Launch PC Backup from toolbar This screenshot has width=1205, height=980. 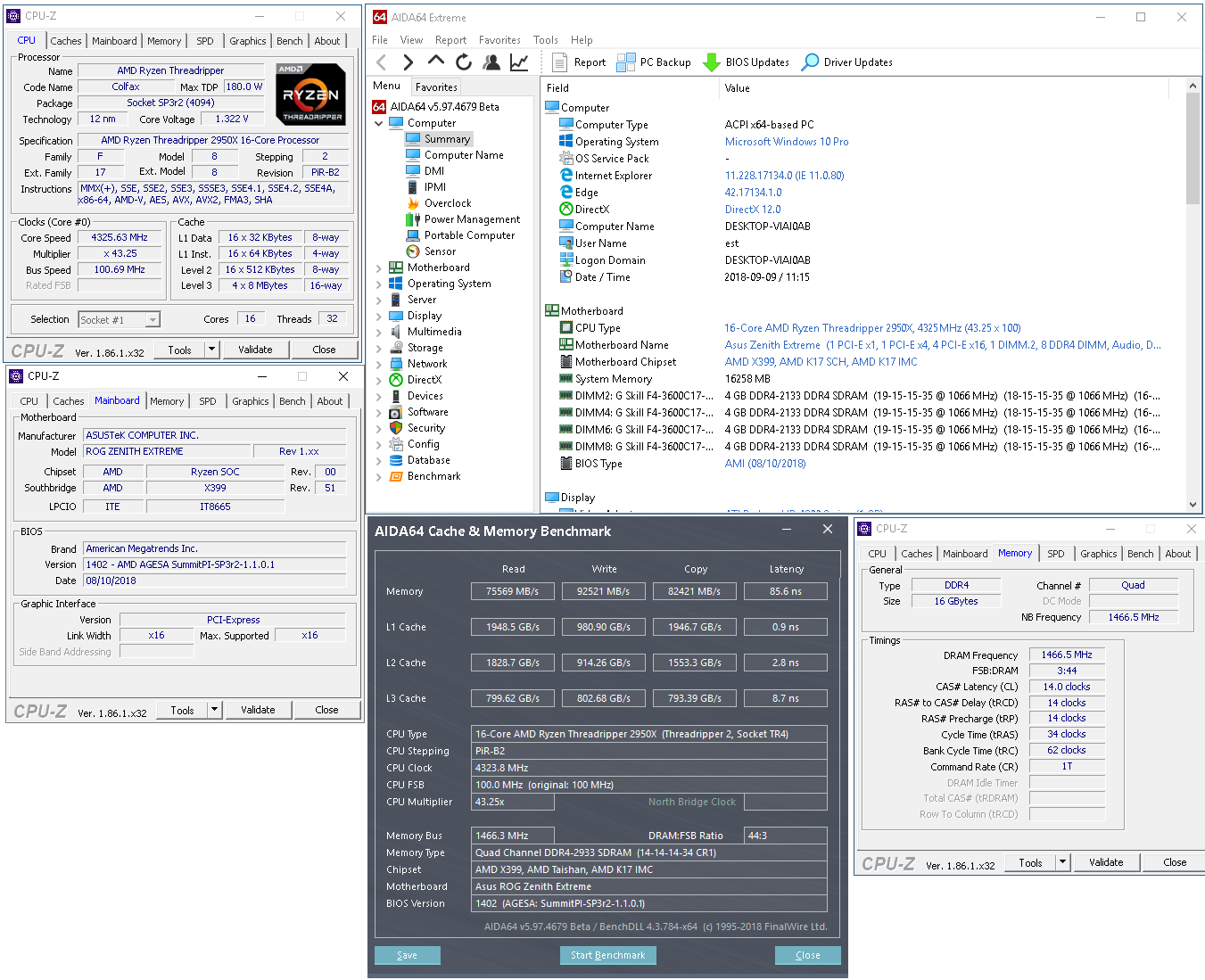tap(654, 62)
